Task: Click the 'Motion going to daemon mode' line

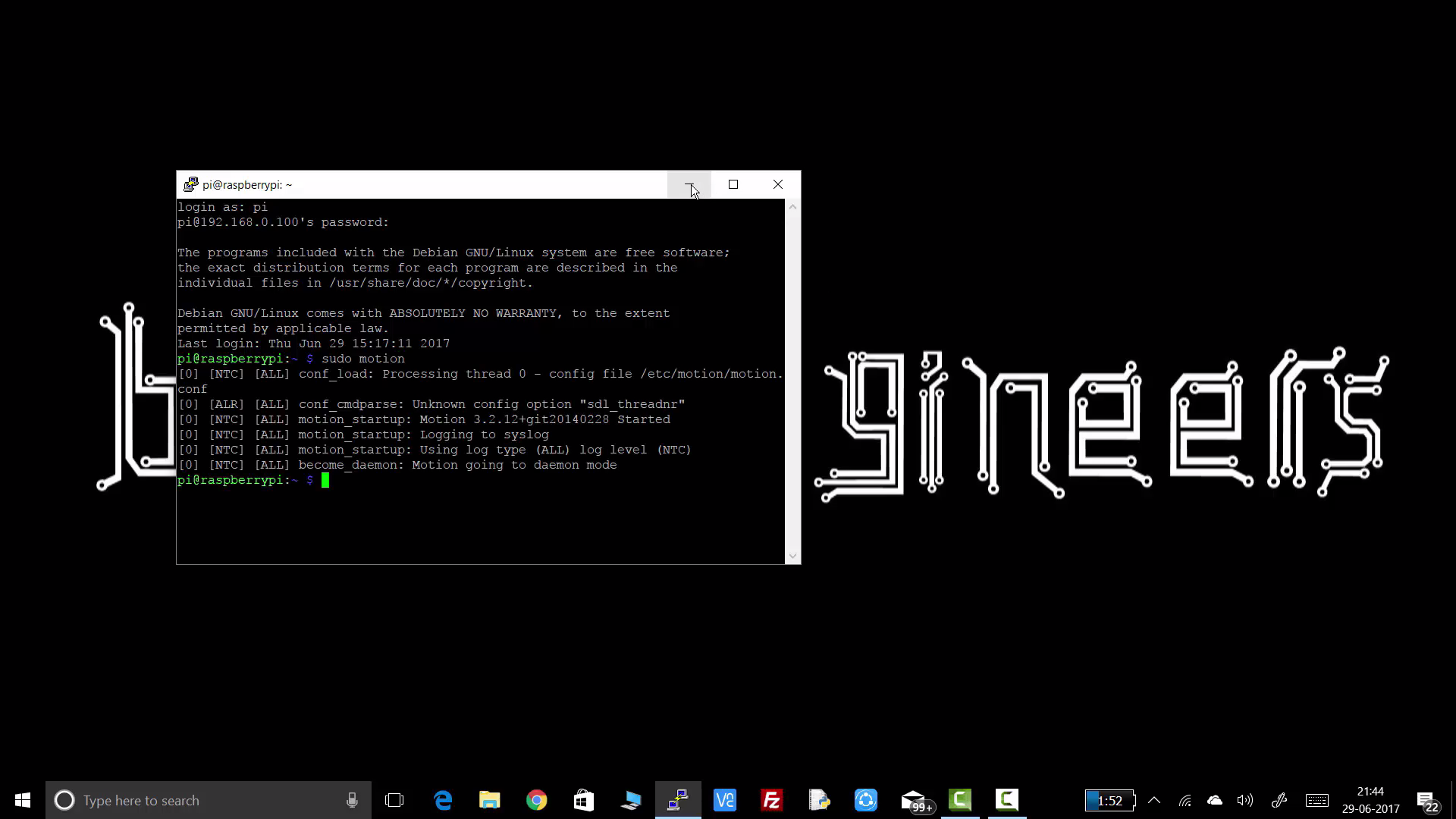Action: coord(397,465)
